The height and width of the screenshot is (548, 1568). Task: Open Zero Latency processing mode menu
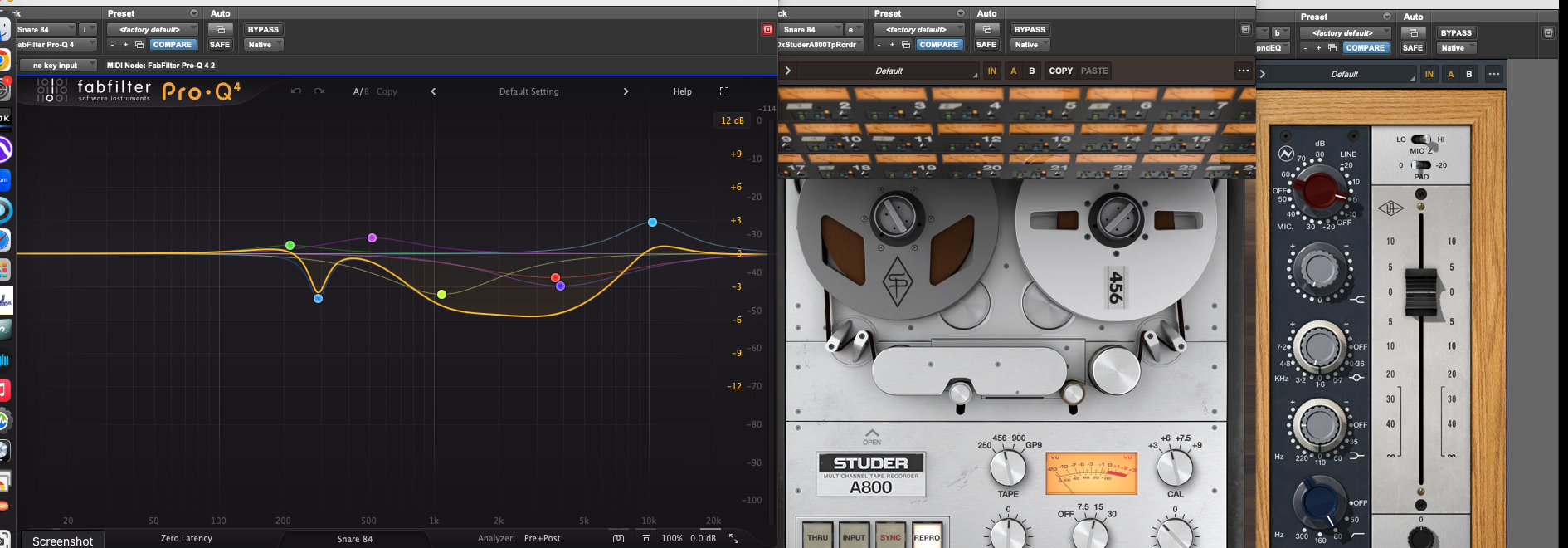point(187,538)
